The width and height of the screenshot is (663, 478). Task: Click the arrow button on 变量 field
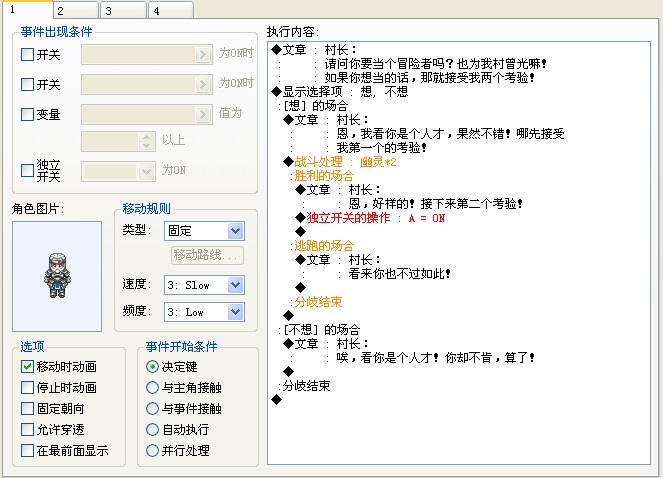tap(203, 114)
